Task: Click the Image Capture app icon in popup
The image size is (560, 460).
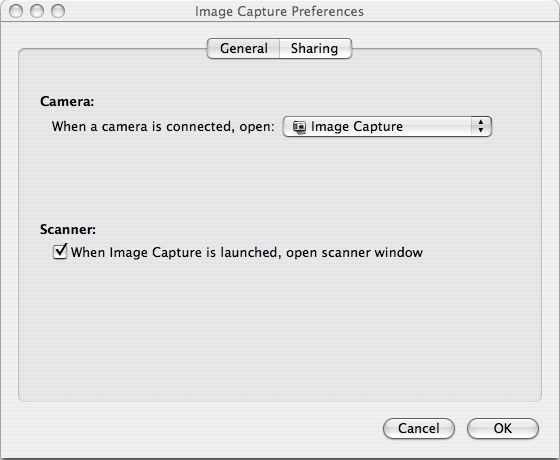Action: tap(299, 127)
